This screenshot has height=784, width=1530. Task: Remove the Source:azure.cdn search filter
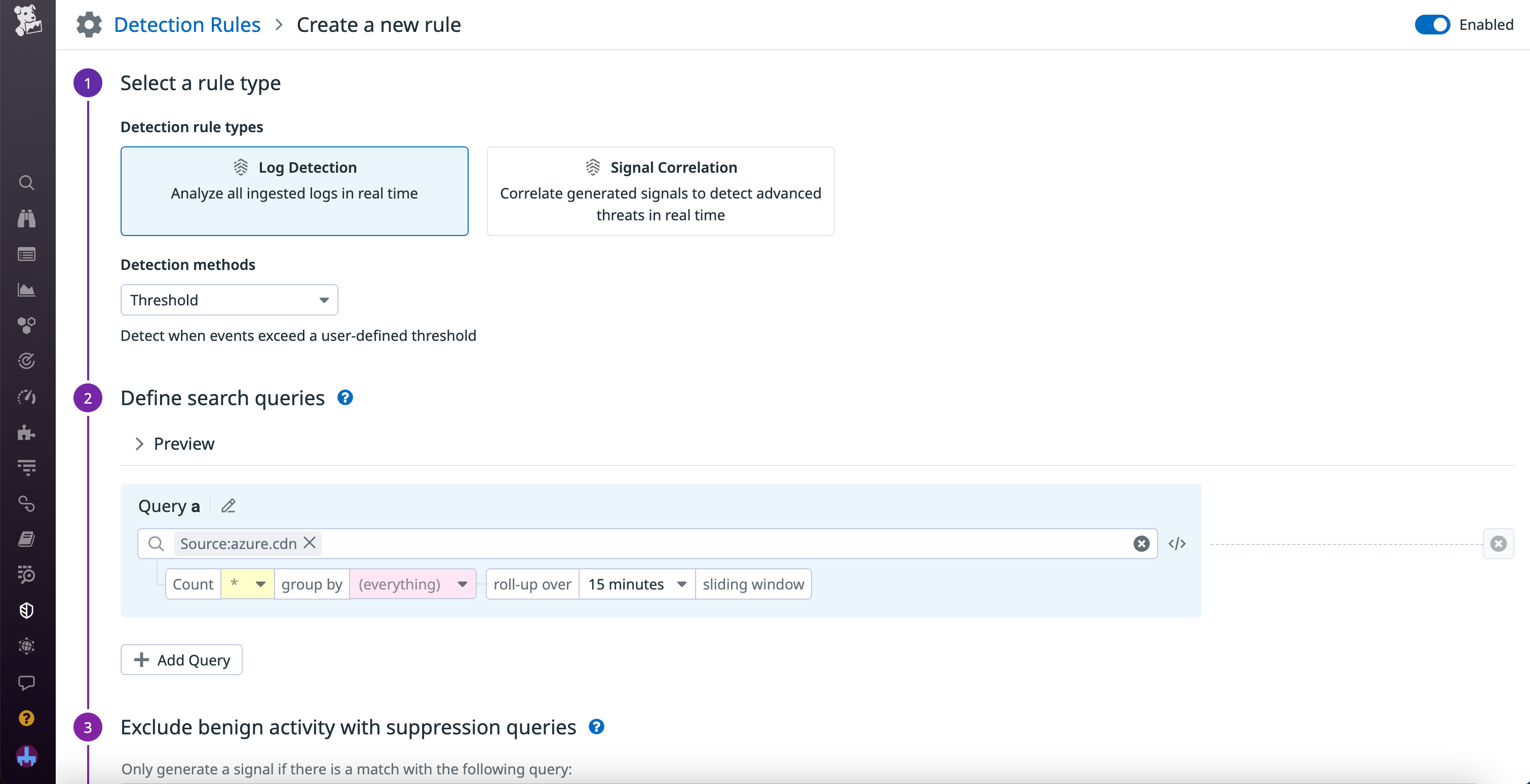(310, 543)
